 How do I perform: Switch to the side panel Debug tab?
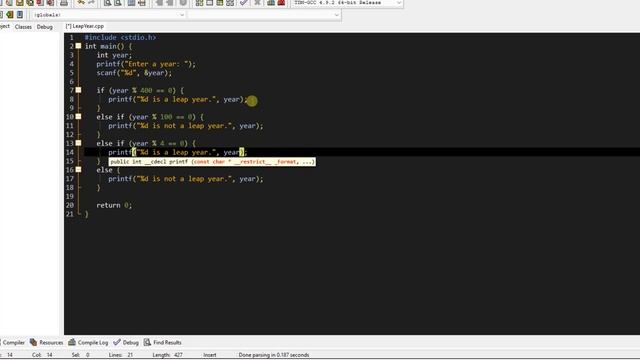coord(44,27)
